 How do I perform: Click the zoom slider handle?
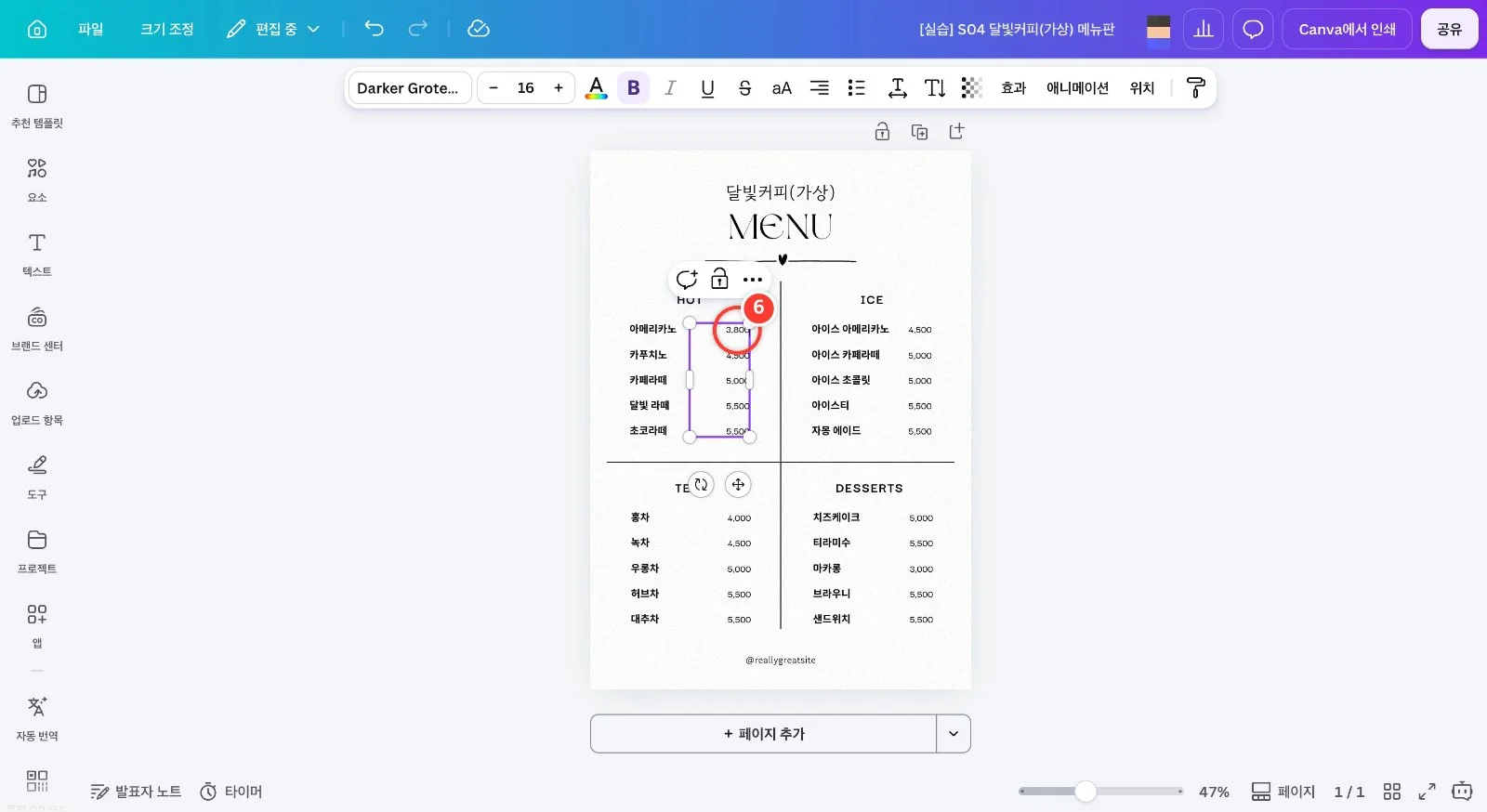[1086, 792]
